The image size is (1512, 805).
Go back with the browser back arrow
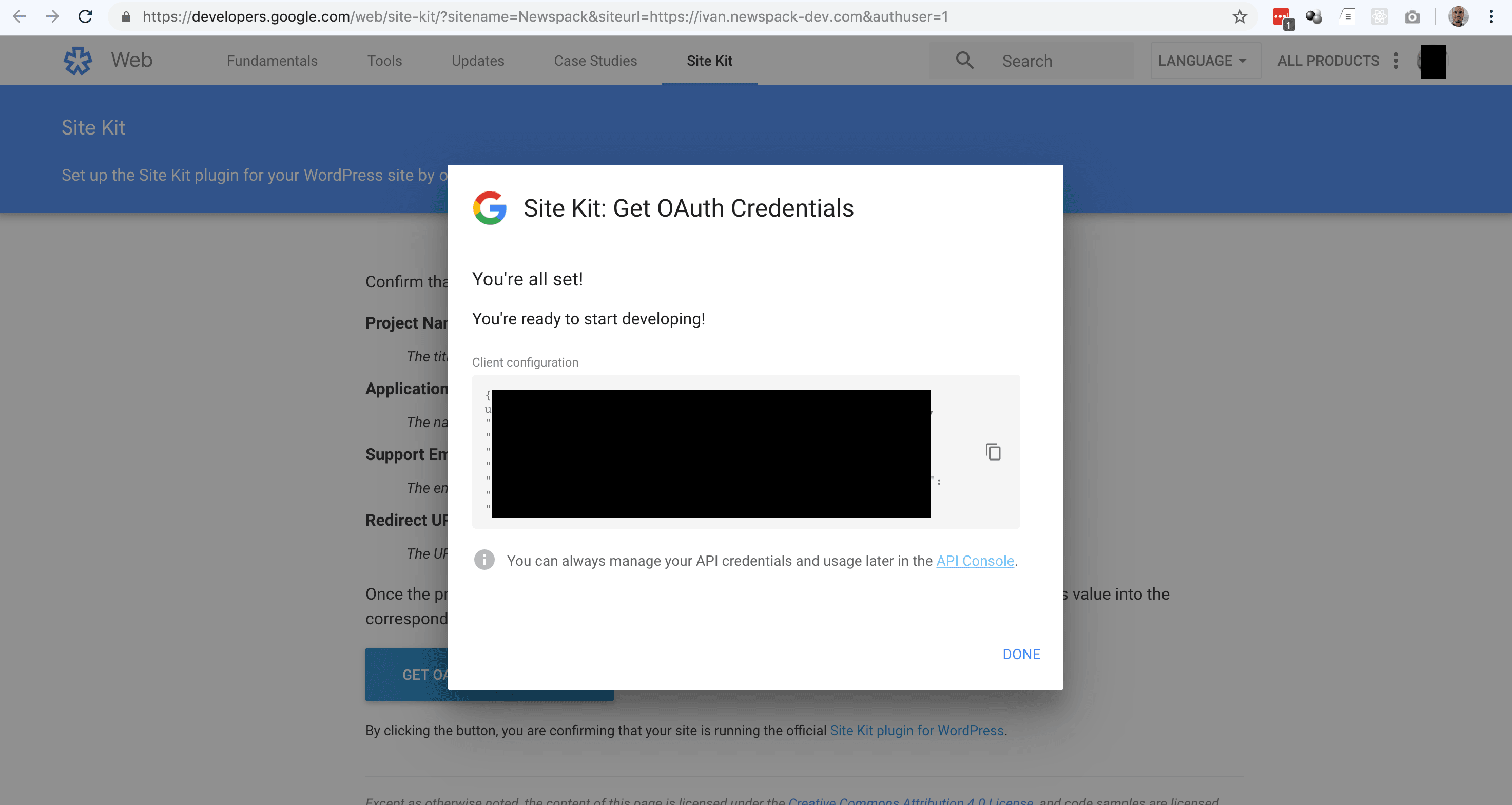click(20, 16)
